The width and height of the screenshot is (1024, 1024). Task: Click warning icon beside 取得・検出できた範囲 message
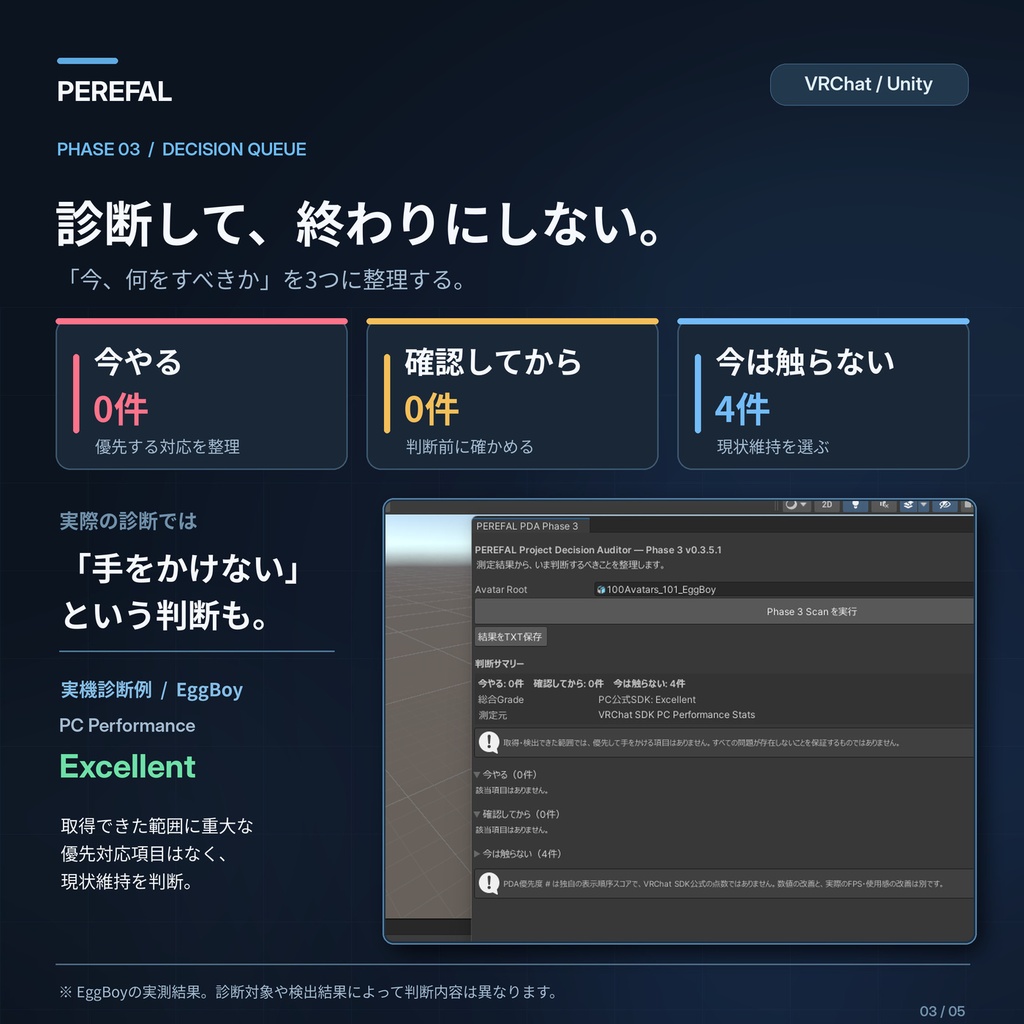(x=488, y=742)
